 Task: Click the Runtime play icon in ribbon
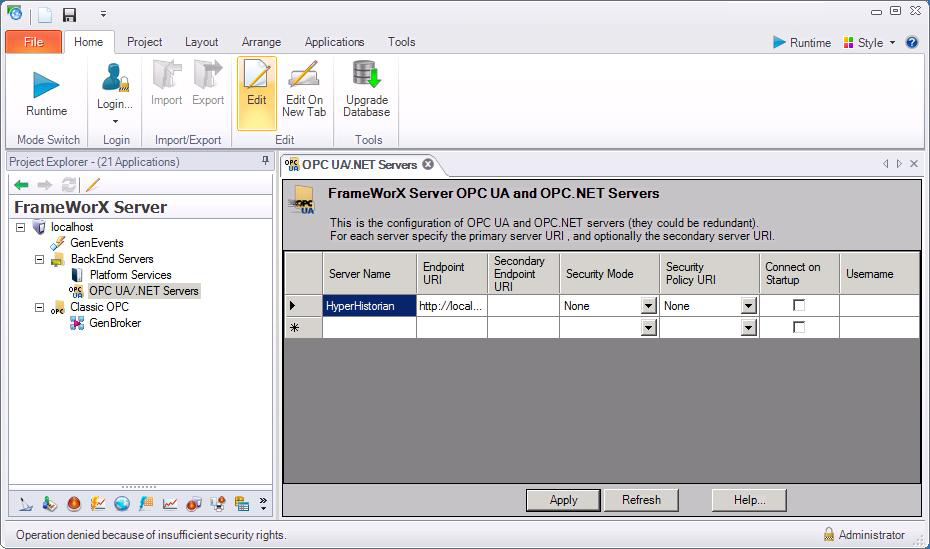click(46, 85)
